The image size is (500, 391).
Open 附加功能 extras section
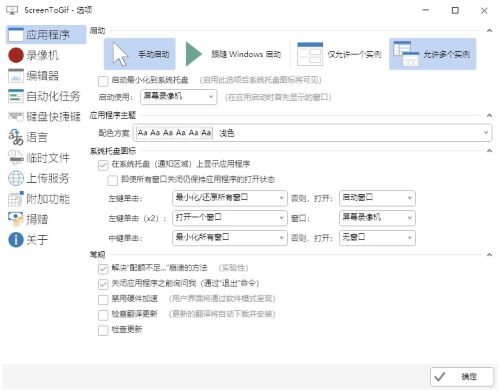39,199
